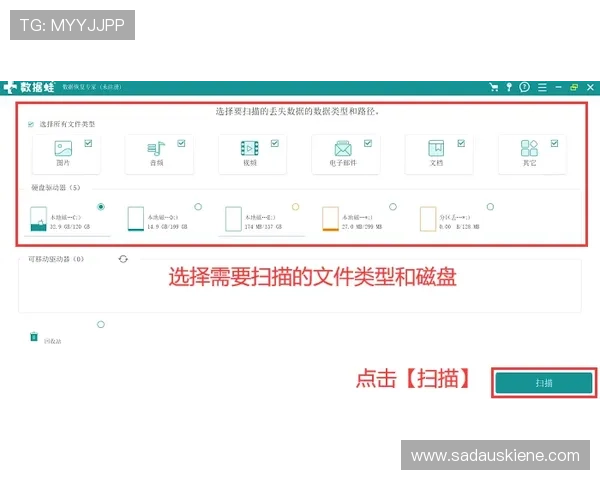Select the 回收站 recycle bin radio button
The height and width of the screenshot is (480, 600).
point(101,325)
